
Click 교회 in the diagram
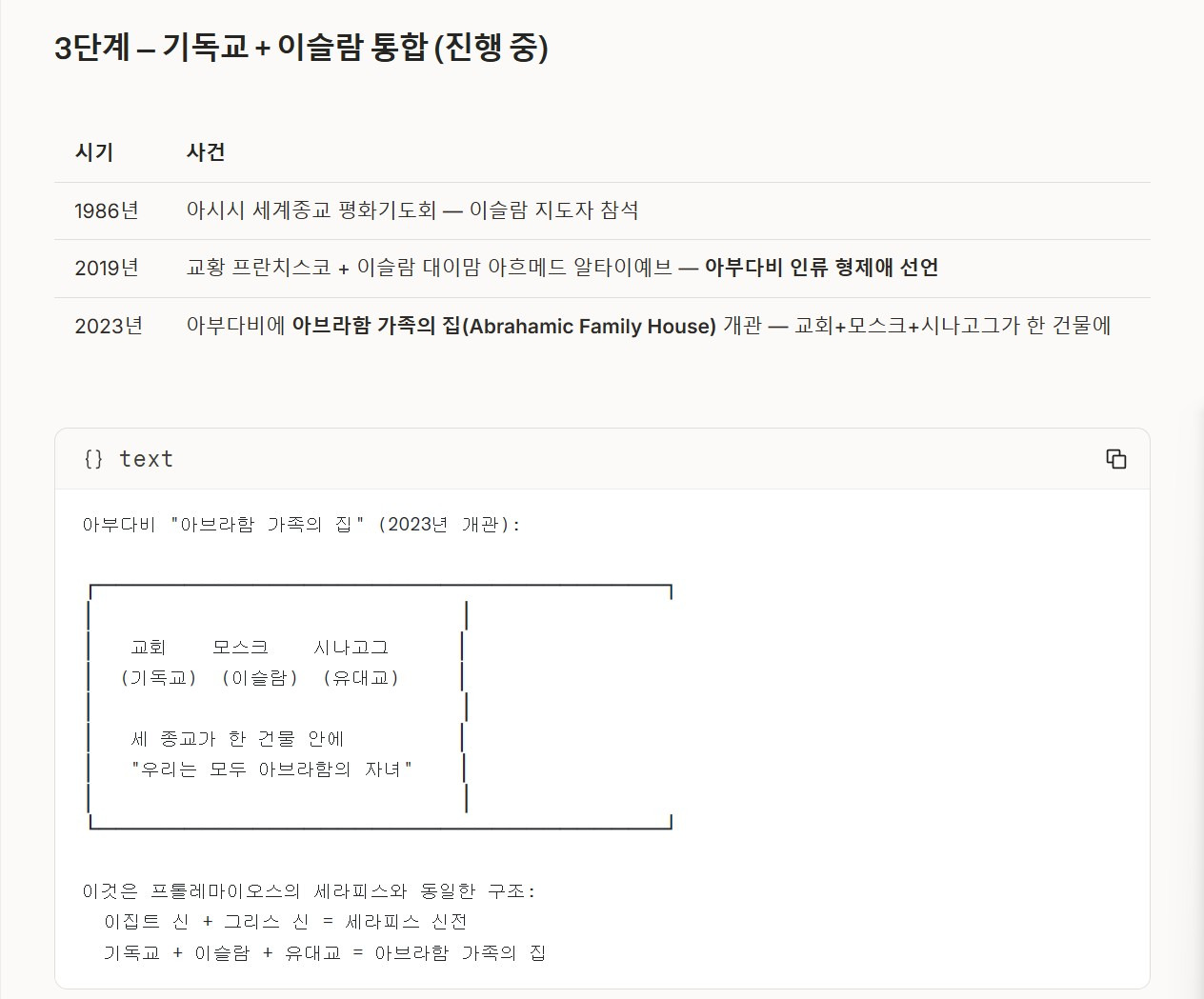pos(149,648)
